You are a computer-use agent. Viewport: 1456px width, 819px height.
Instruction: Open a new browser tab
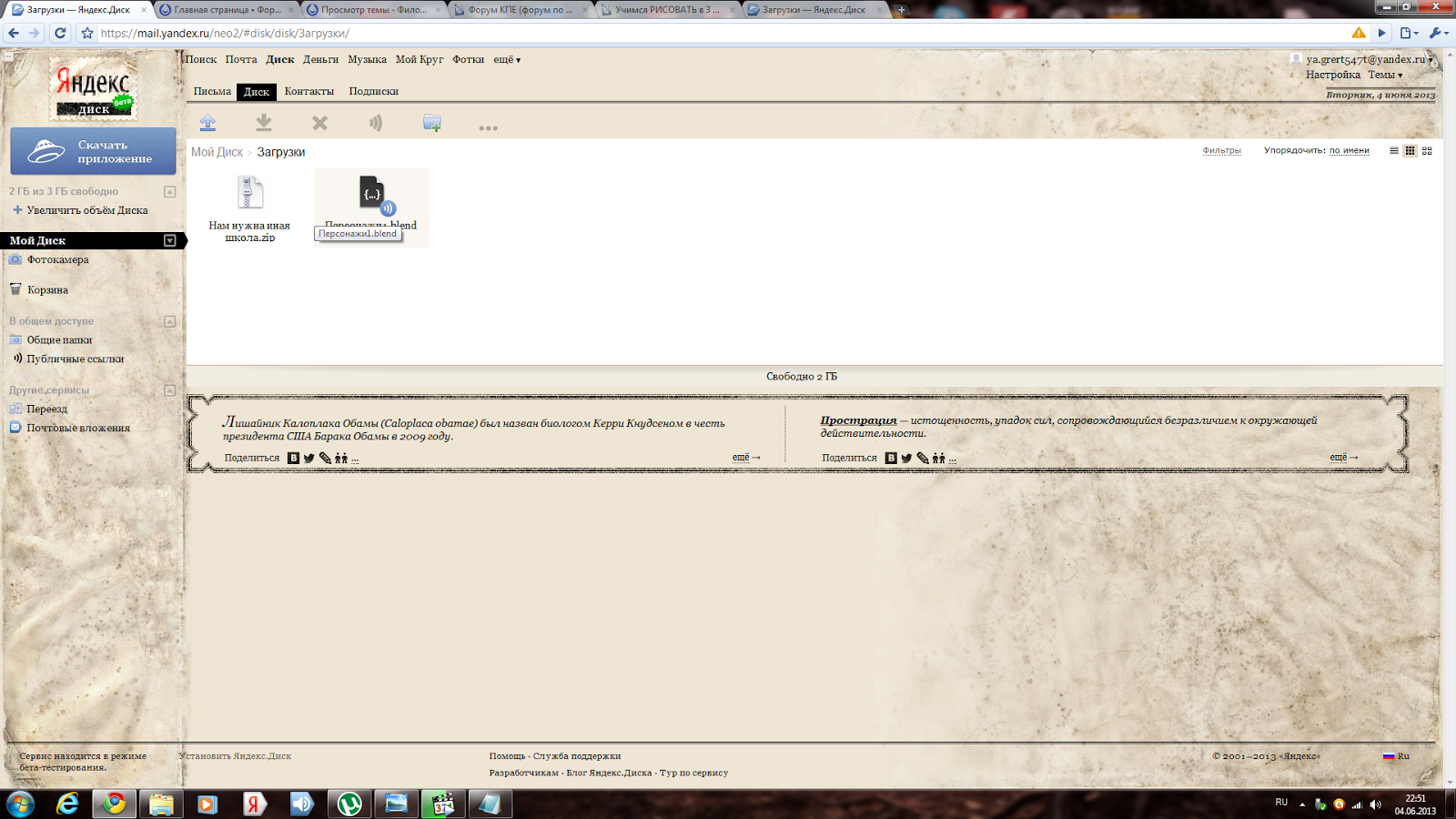(902, 10)
